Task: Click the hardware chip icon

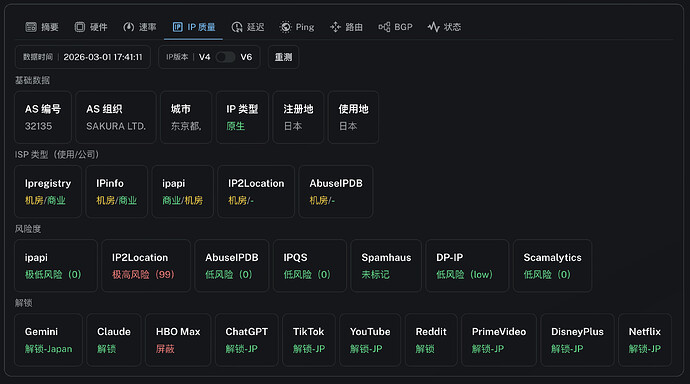Action: point(80,27)
